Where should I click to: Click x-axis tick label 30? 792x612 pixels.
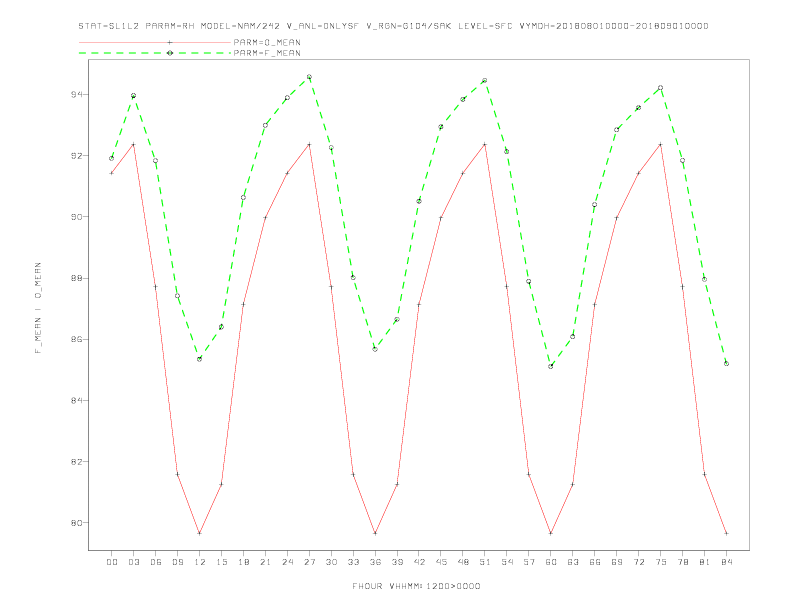click(x=331, y=562)
